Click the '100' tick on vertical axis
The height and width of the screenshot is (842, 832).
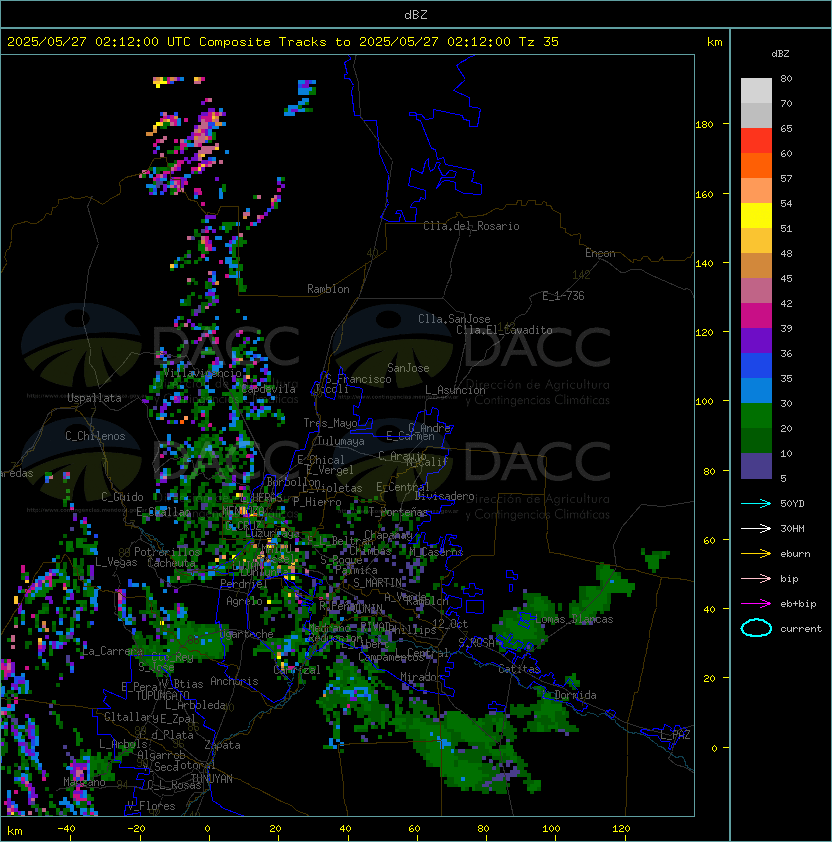(704, 402)
